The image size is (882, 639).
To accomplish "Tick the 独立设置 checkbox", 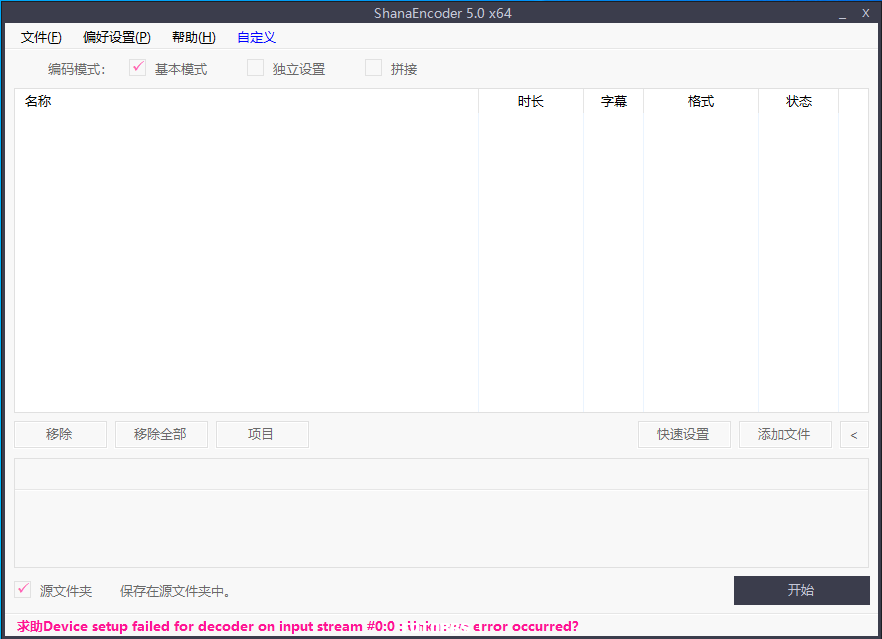I will [x=255, y=68].
